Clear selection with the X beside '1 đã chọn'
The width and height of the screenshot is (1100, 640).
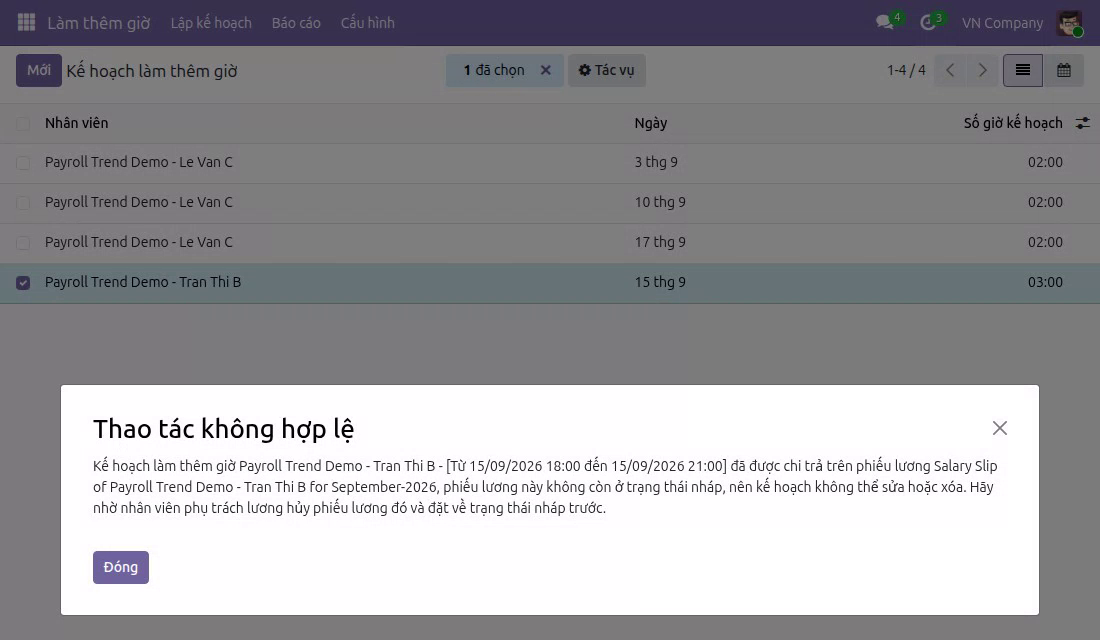[546, 70]
